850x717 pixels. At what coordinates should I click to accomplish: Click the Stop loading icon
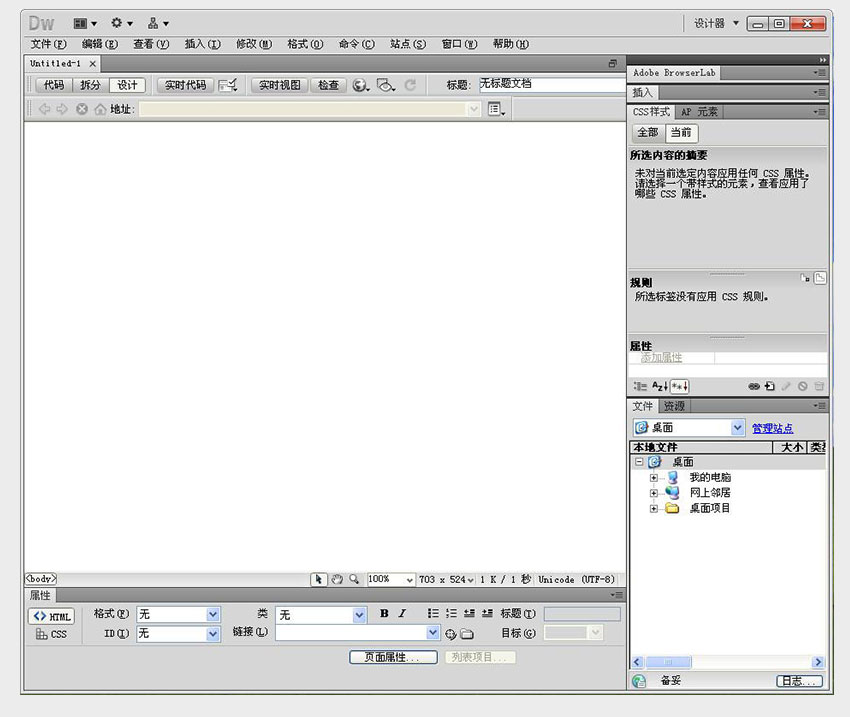coord(82,109)
